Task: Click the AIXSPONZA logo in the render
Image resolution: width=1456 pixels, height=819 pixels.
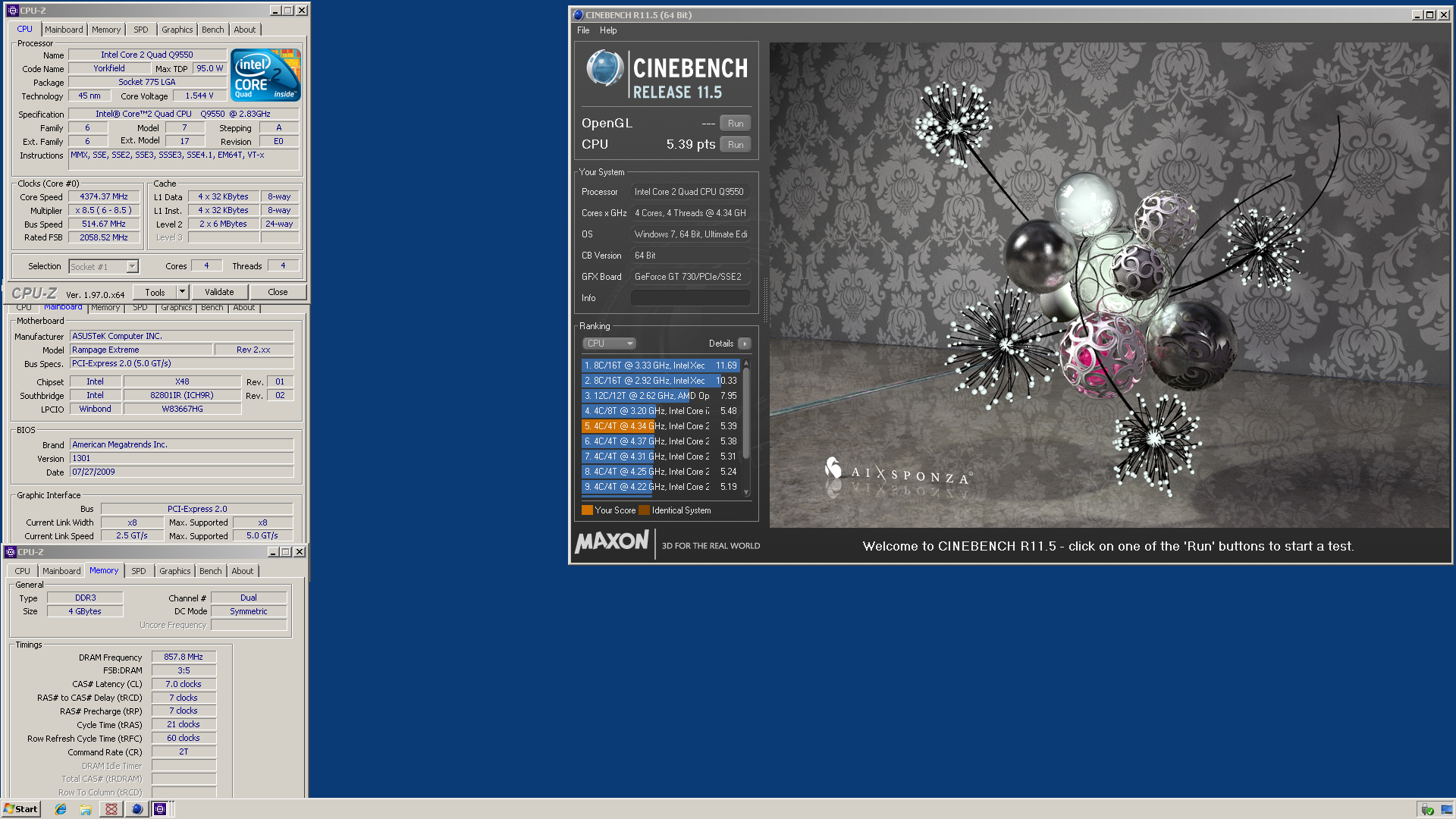Action: (x=899, y=474)
